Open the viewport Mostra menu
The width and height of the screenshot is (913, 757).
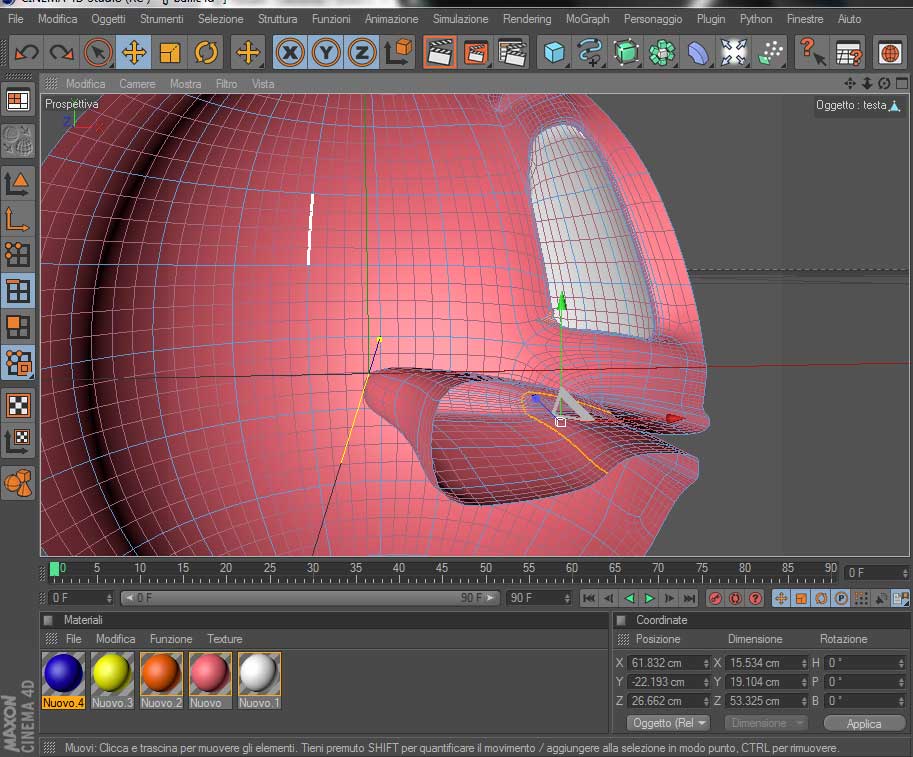coord(185,84)
